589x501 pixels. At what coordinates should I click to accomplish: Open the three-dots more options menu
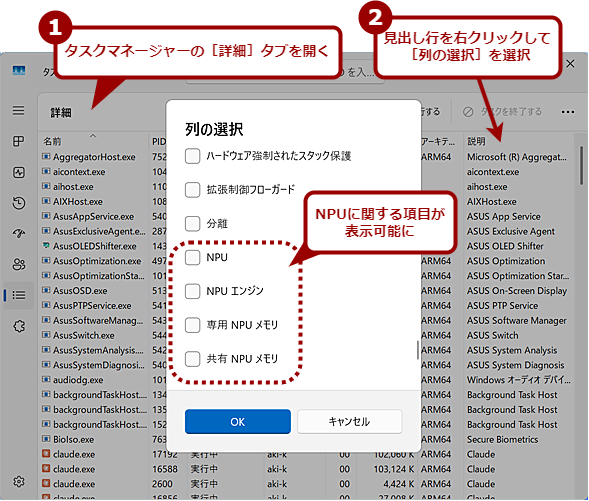pyautogui.click(x=568, y=112)
